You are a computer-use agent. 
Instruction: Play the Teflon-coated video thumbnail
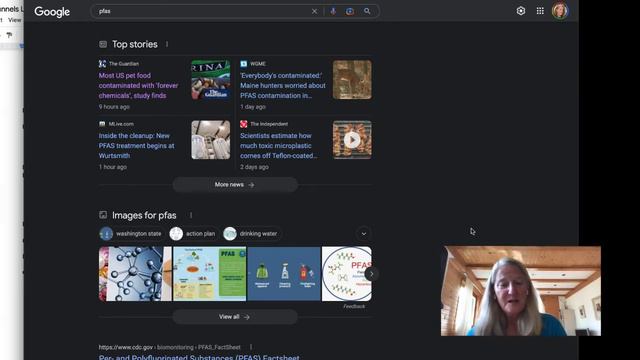coord(352,140)
